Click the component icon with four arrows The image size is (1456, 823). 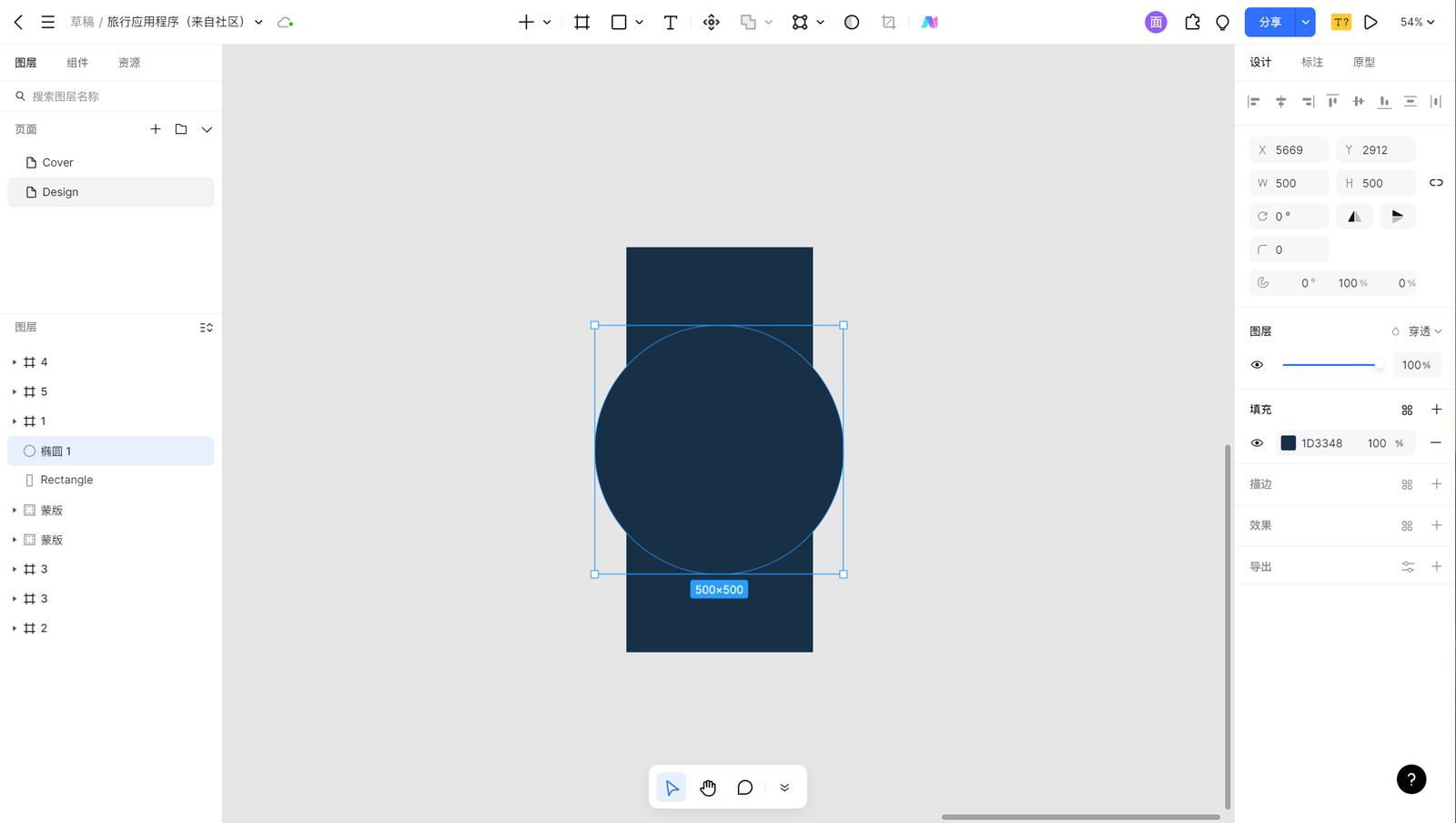[712, 22]
